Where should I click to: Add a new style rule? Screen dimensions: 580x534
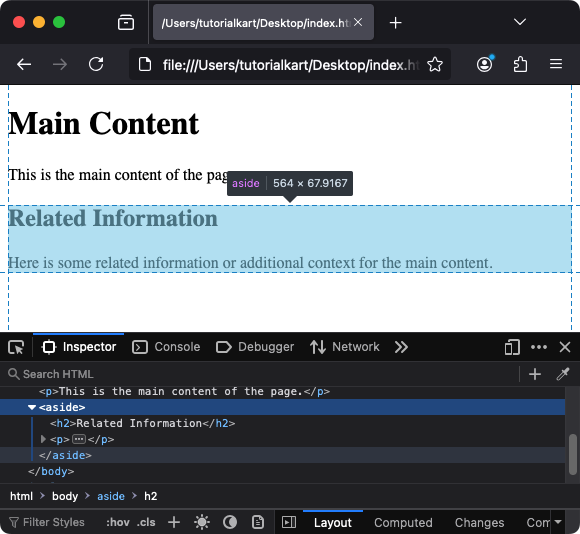point(174,522)
